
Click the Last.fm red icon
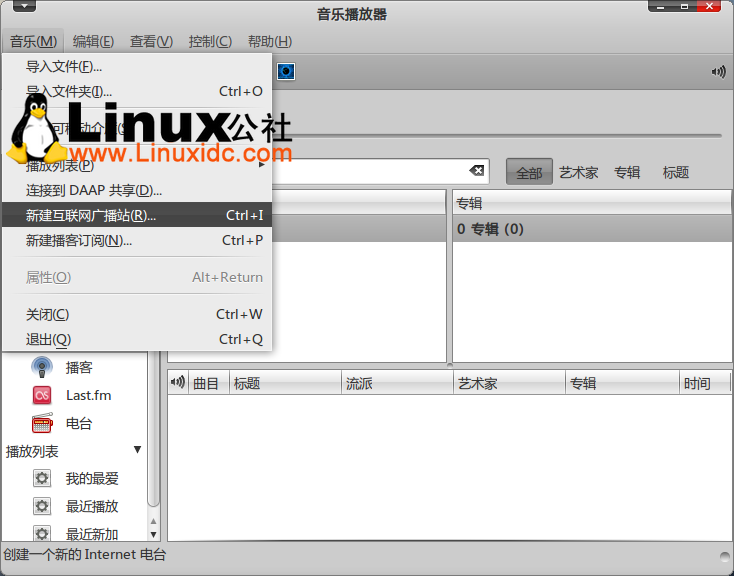42,396
